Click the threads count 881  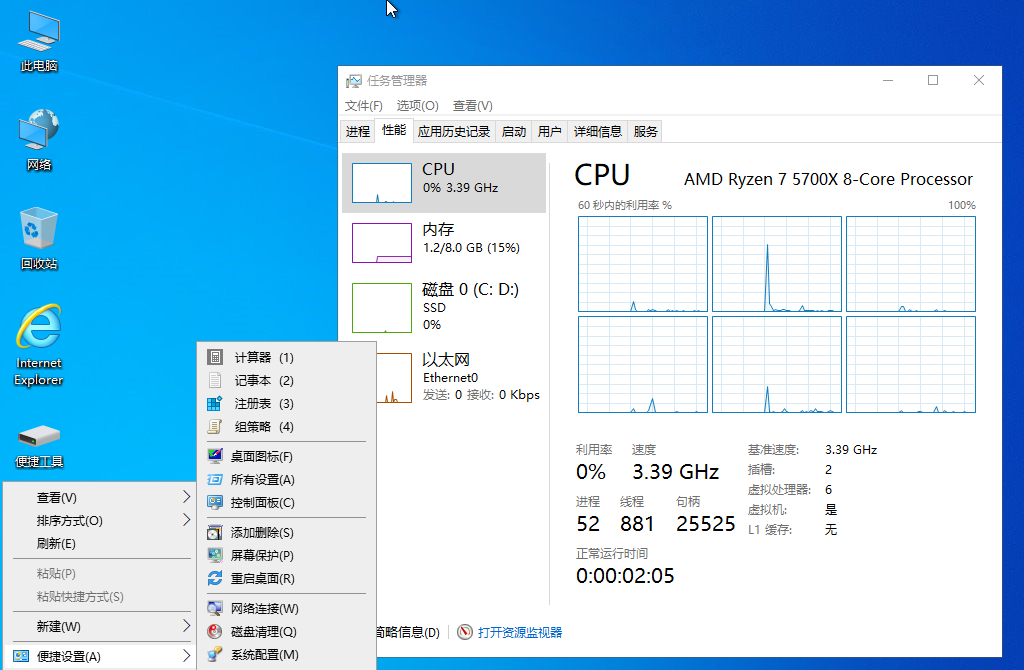(637, 524)
